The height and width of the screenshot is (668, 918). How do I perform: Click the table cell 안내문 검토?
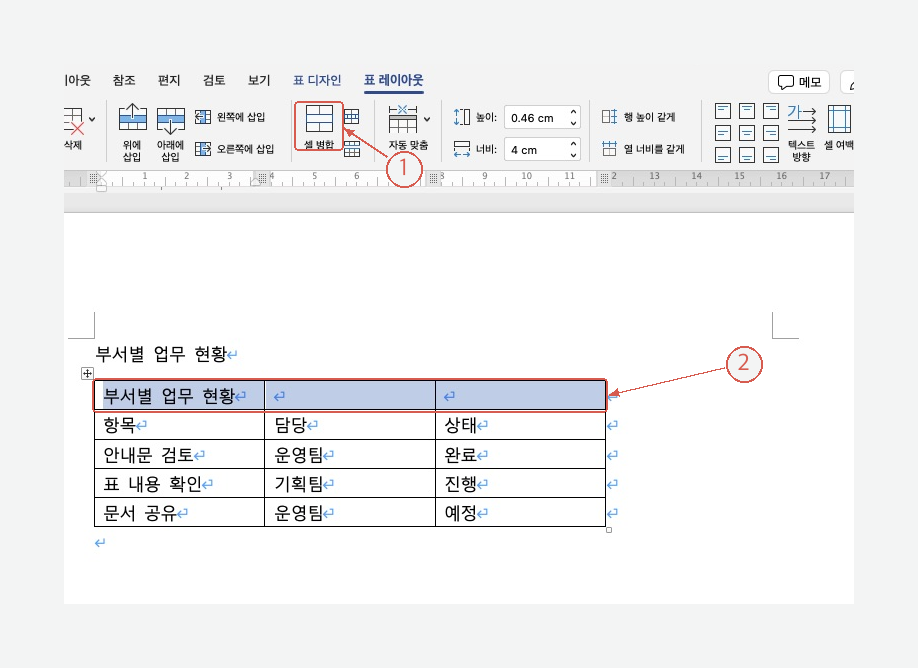[x=179, y=454]
